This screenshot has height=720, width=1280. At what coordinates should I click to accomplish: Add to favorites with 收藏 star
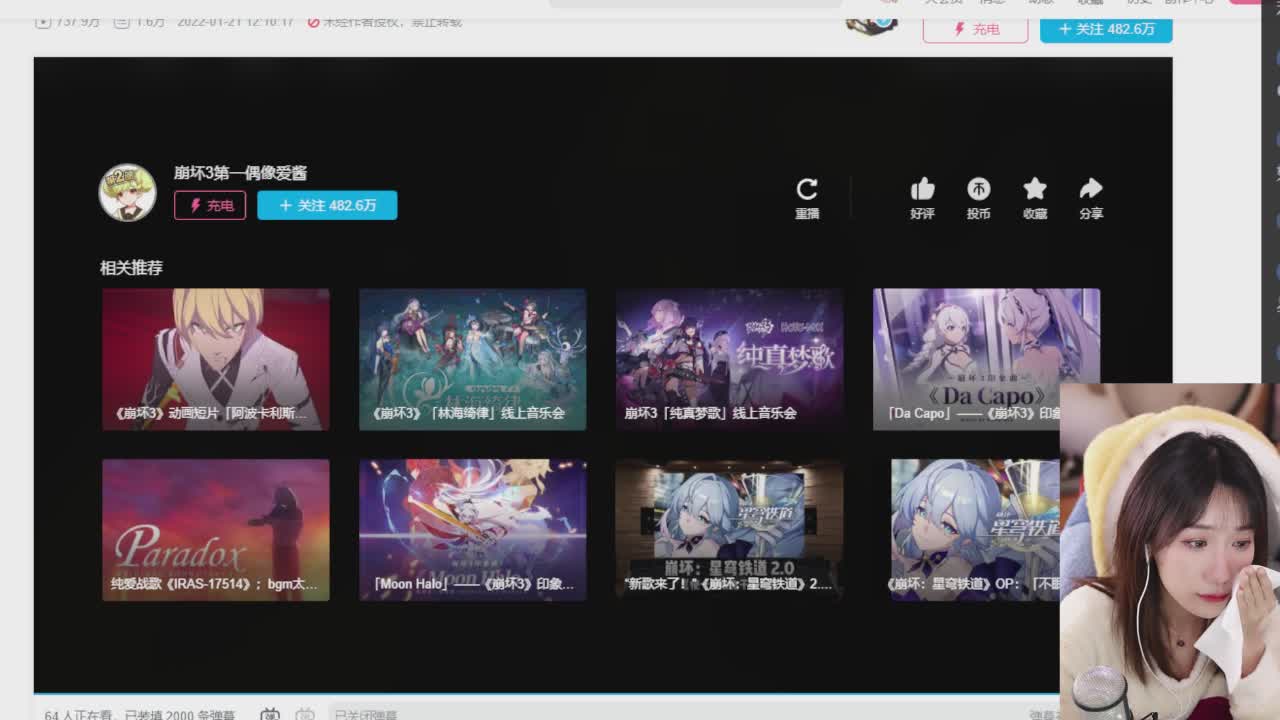1035,189
